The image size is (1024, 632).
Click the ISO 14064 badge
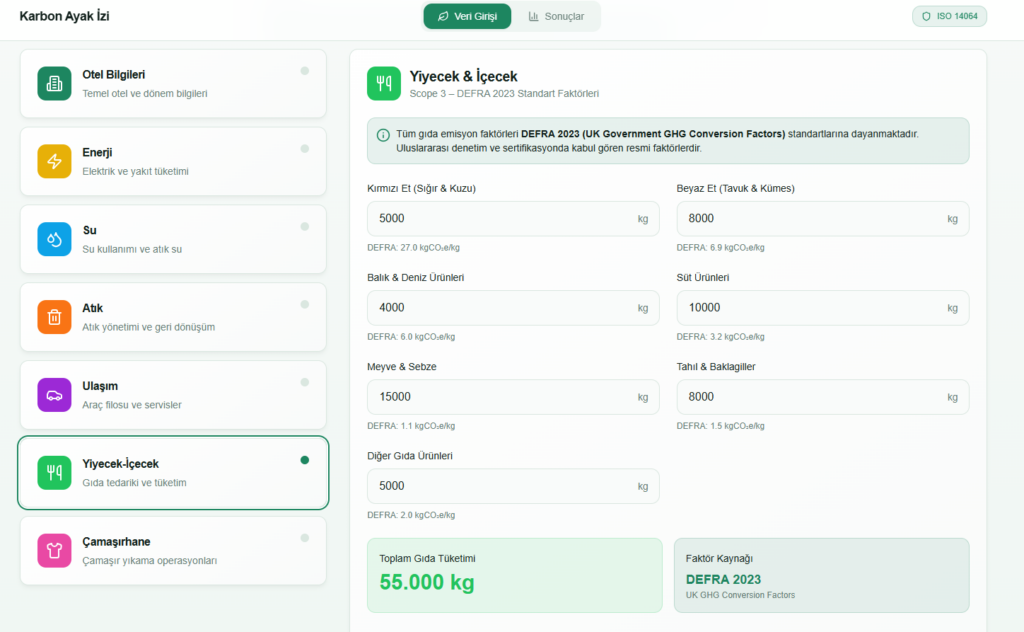[x=949, y=16]
